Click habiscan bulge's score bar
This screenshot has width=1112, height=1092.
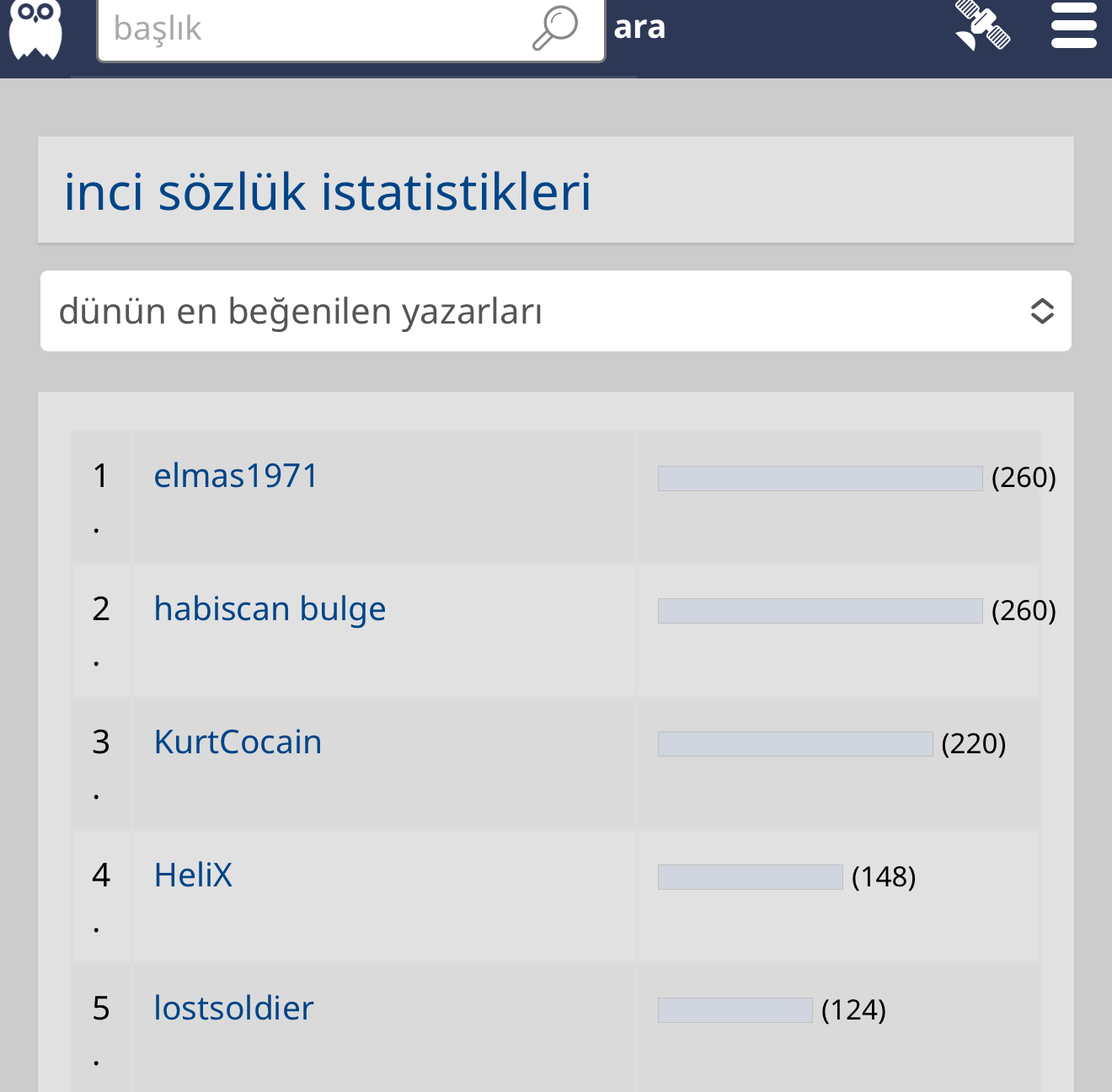tap(821, 611)
